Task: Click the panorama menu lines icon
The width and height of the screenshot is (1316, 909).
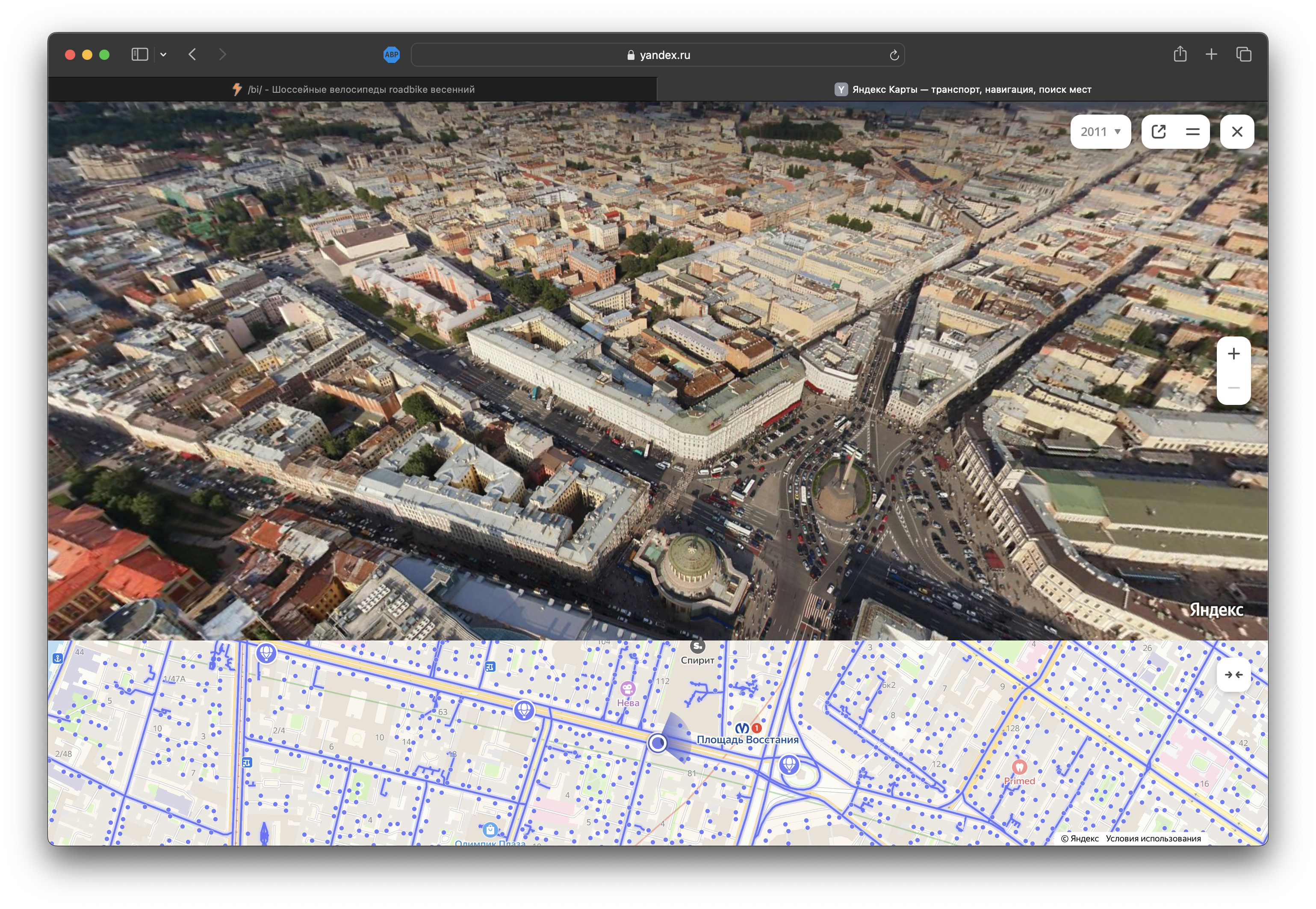Action: pos(1192,132)
